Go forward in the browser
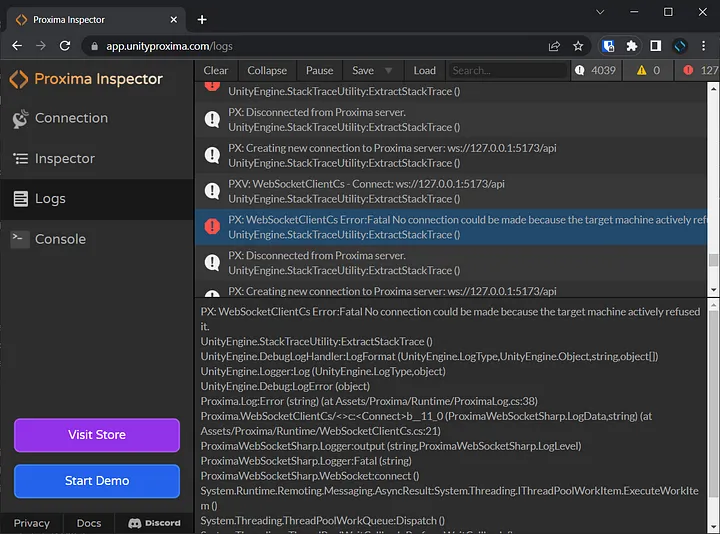Screen dimensions: 720x534 click(41, 46)
